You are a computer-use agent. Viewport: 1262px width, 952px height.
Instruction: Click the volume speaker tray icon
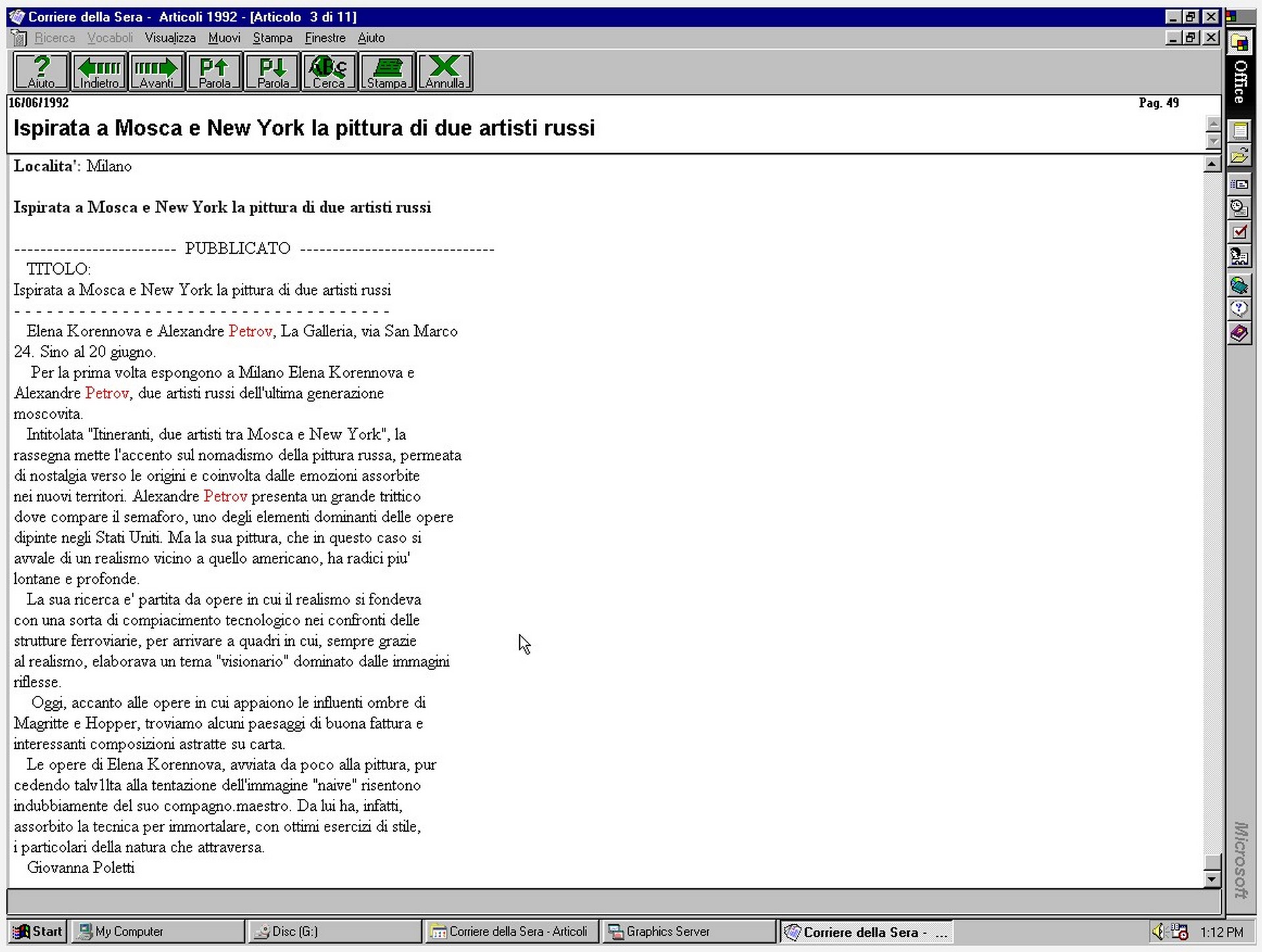click(x=1158, y=931)
